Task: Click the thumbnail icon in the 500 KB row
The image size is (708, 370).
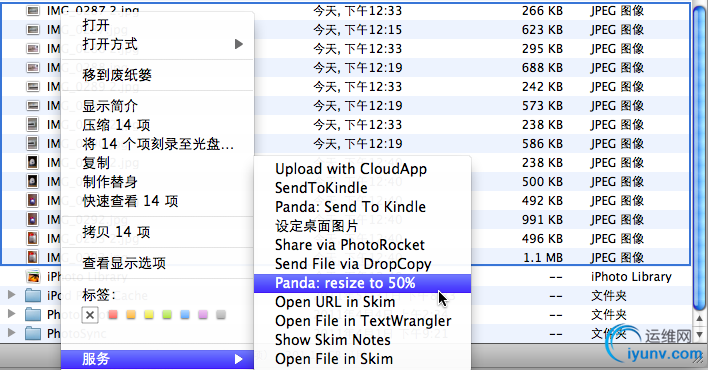Action: [x=33, y=181]
